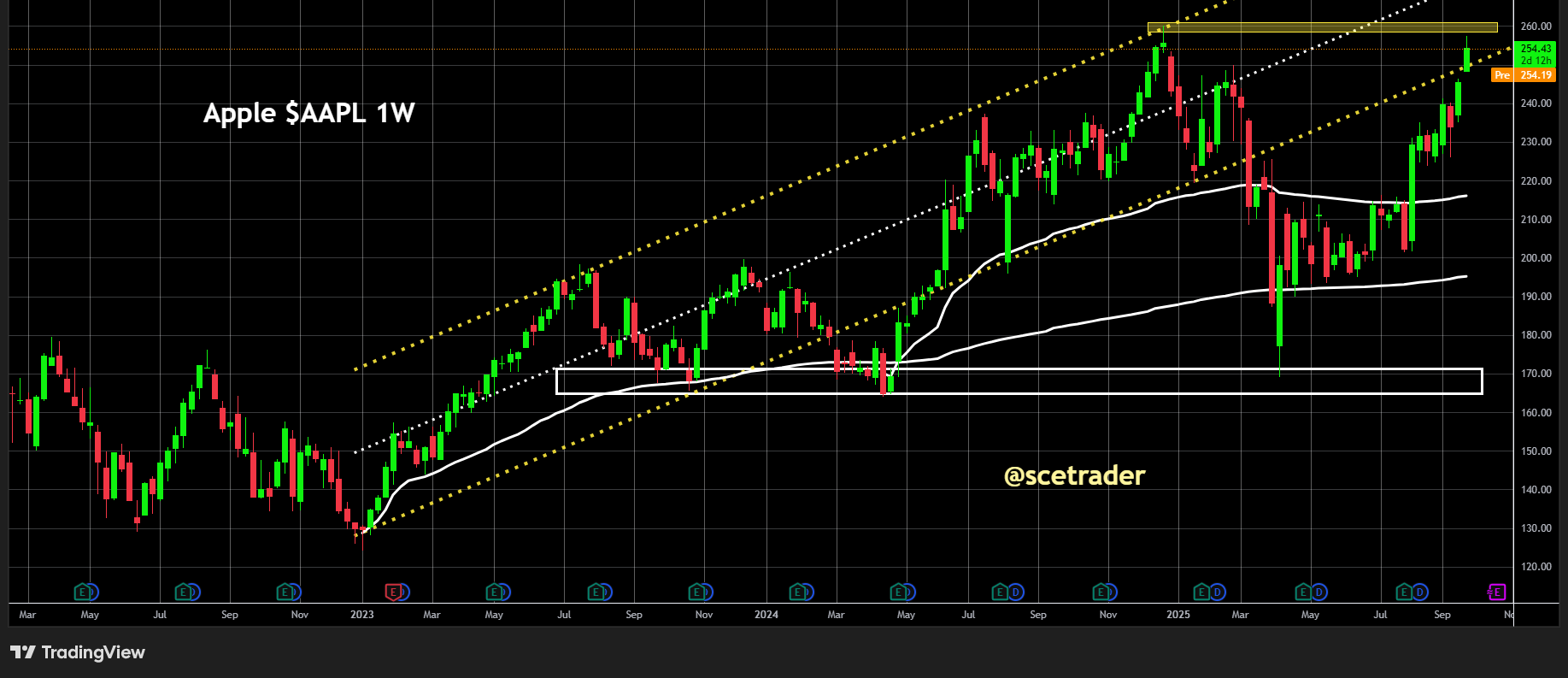Select the dividend D marker near May 2025
Image resolution: width=1568 pixels, height=678 pixels.
click(x=1319, y=592)
